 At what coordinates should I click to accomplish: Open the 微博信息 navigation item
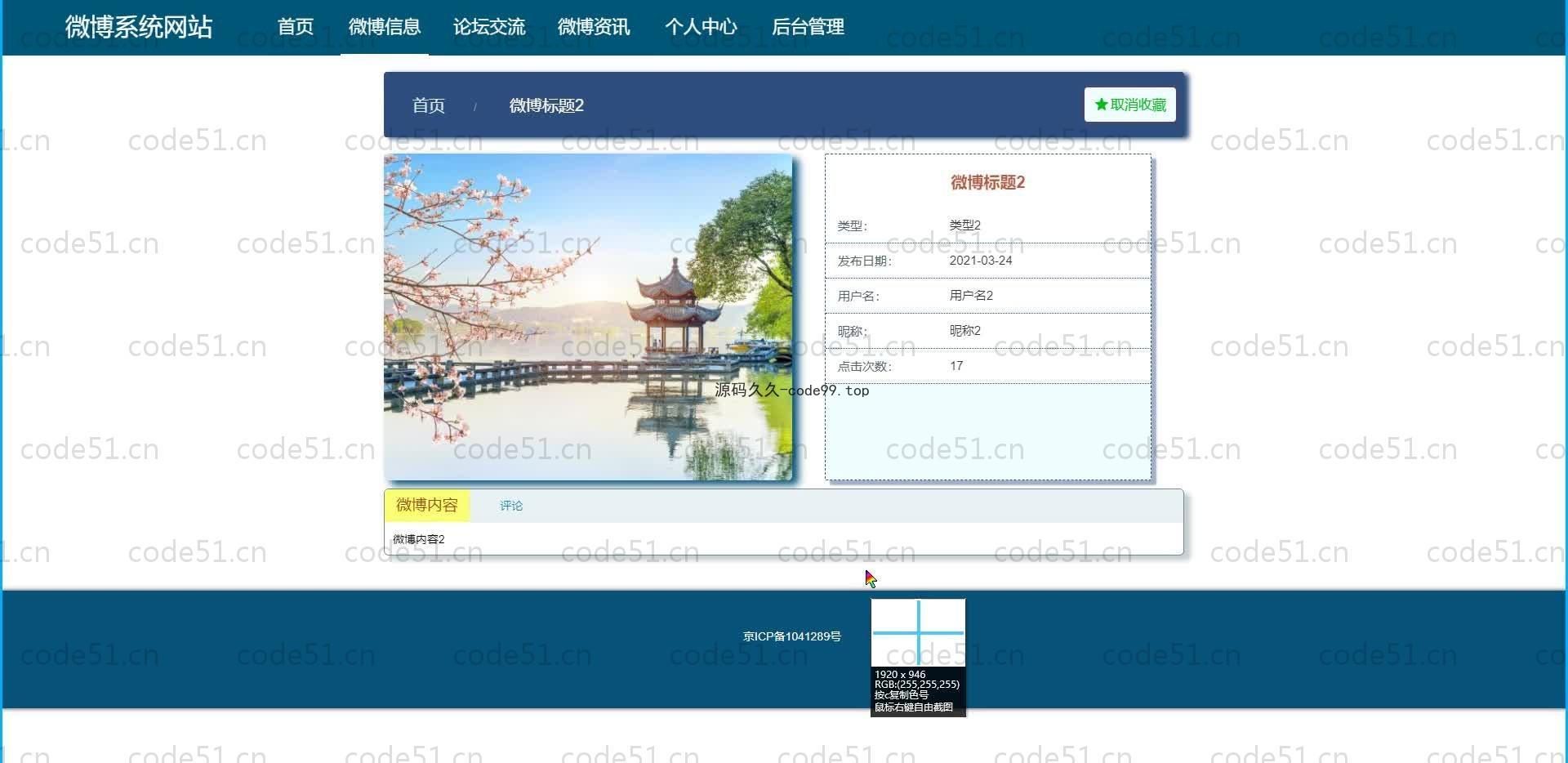(385, 27)
